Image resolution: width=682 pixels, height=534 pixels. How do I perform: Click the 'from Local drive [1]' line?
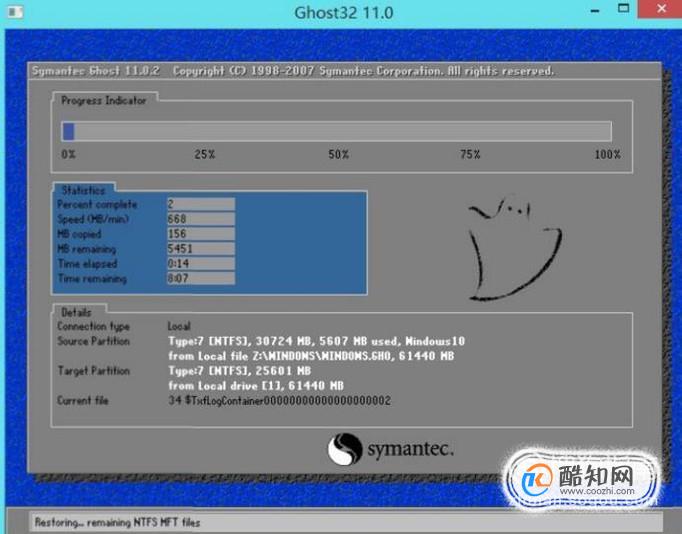(256, 385)
